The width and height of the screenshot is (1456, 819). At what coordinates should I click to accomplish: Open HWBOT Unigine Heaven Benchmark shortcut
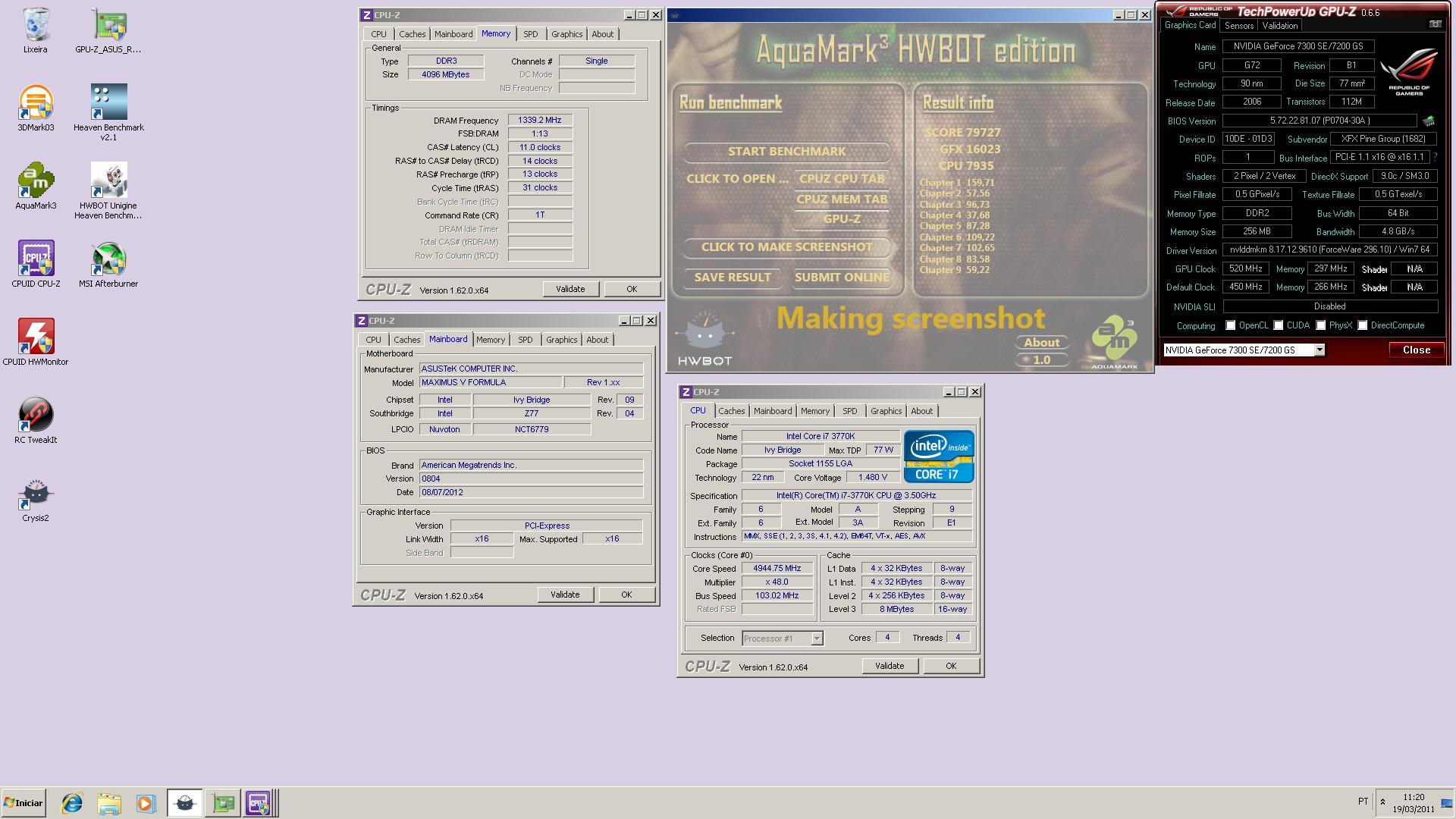point(108,191)
